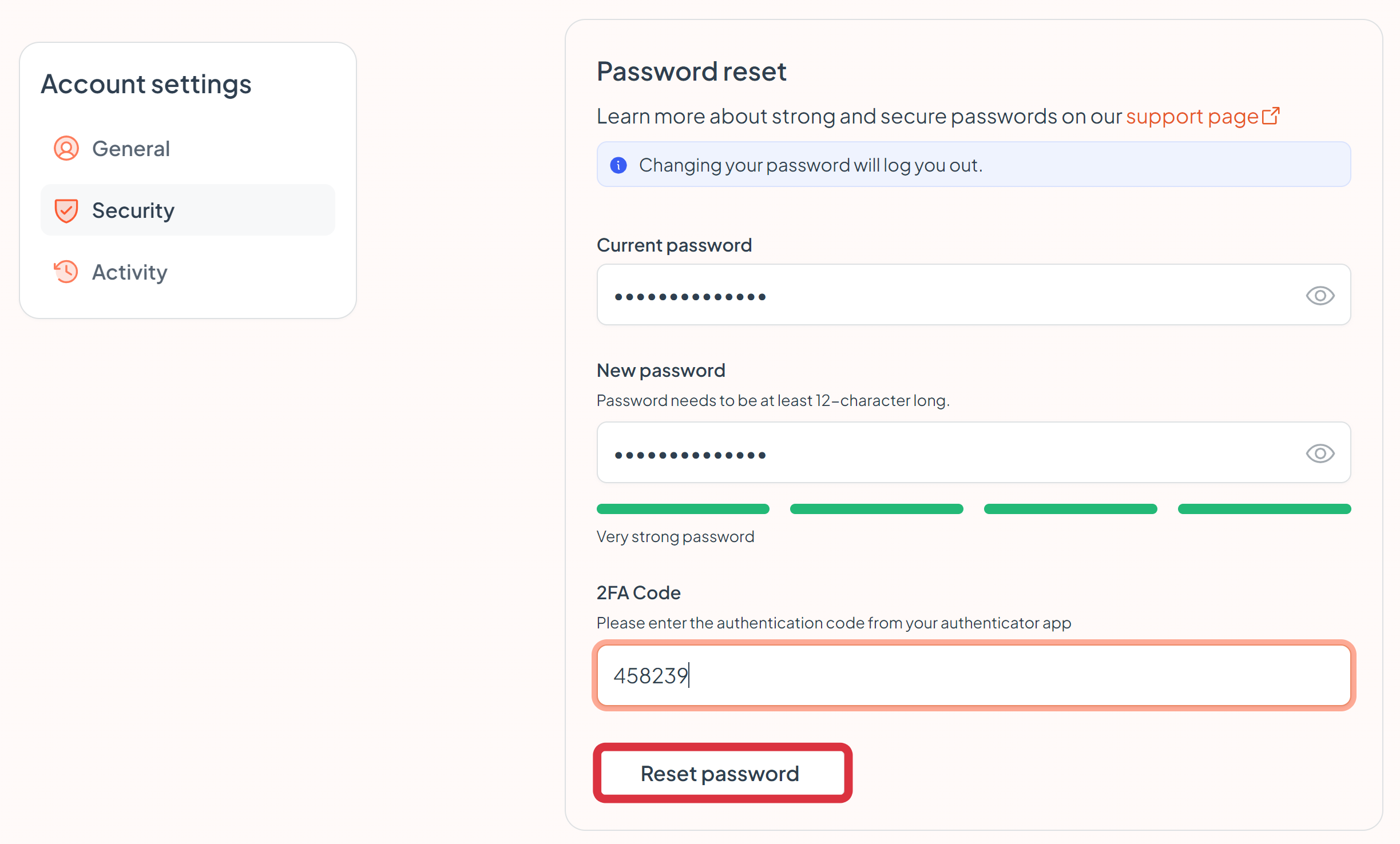Click the 'Changing your password will log you out' banner
The width and height of the screenshot is (1400, 844).
(974, 165)
